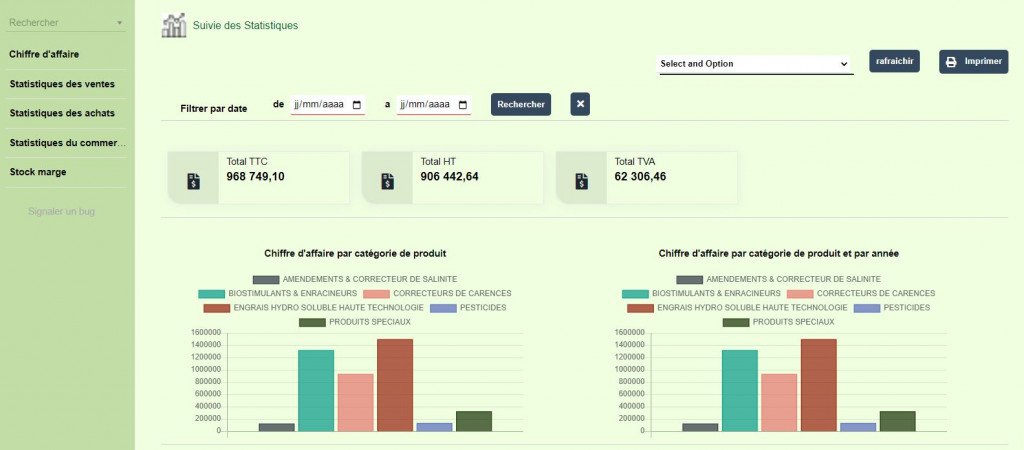This screenshot has width=1024, height=450.
Task: Click the statistics chart icon beside the title
Action: coord(174,25)
